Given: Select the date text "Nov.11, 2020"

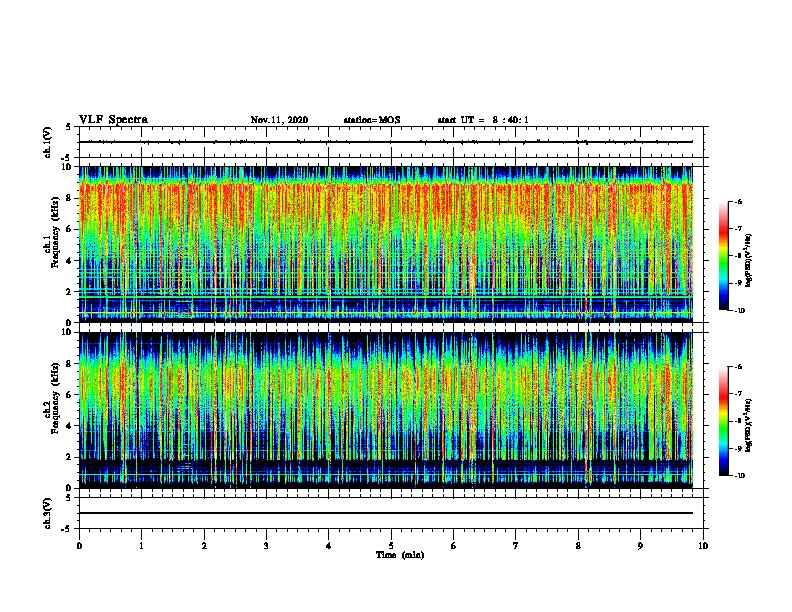Looking at the screenshot, I should (x=279, y=120).
